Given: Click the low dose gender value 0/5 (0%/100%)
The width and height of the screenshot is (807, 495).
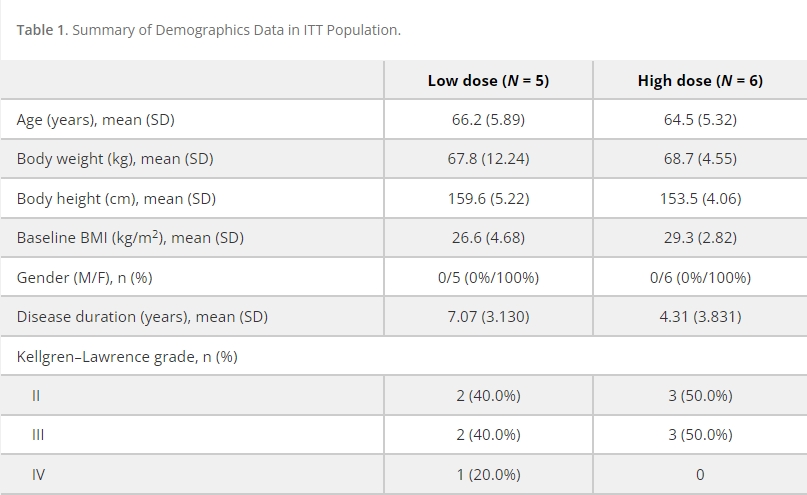Looking at the screenshot, I should [488, 277].
